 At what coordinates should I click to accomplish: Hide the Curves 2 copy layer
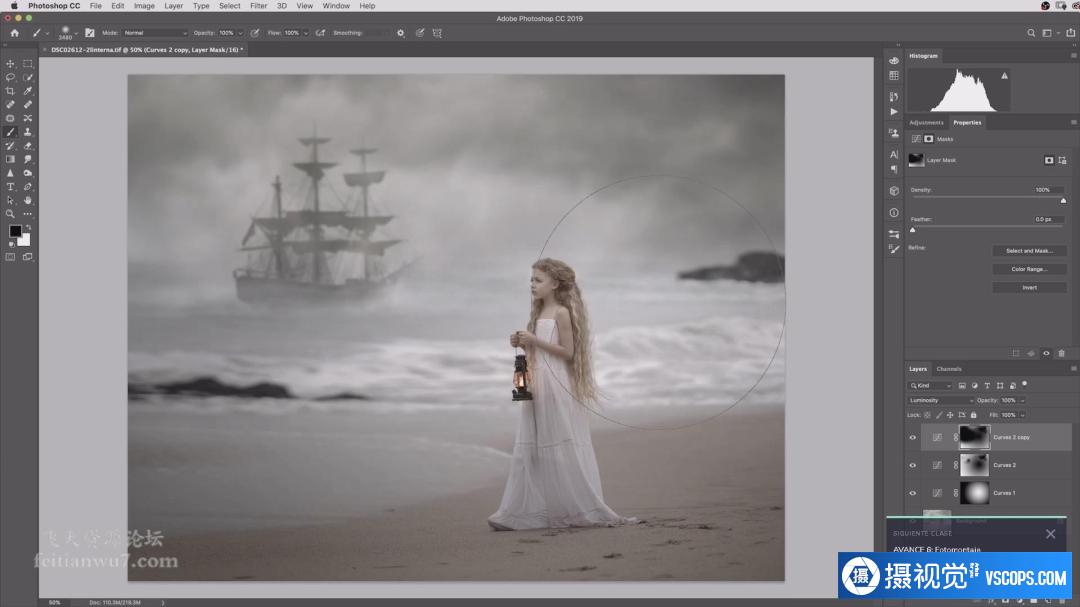click(x=913, y=438)
